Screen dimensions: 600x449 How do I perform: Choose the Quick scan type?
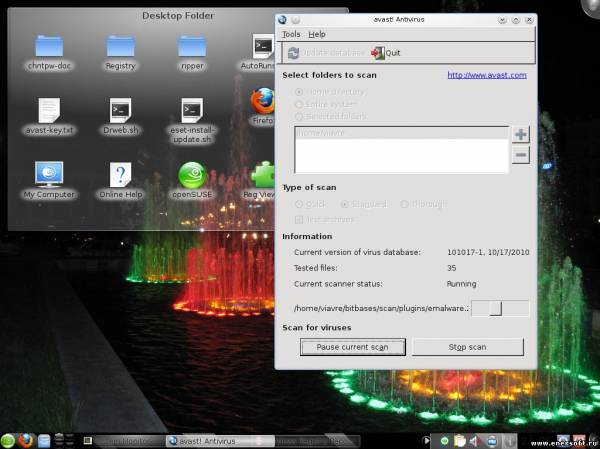coord(299,204)
